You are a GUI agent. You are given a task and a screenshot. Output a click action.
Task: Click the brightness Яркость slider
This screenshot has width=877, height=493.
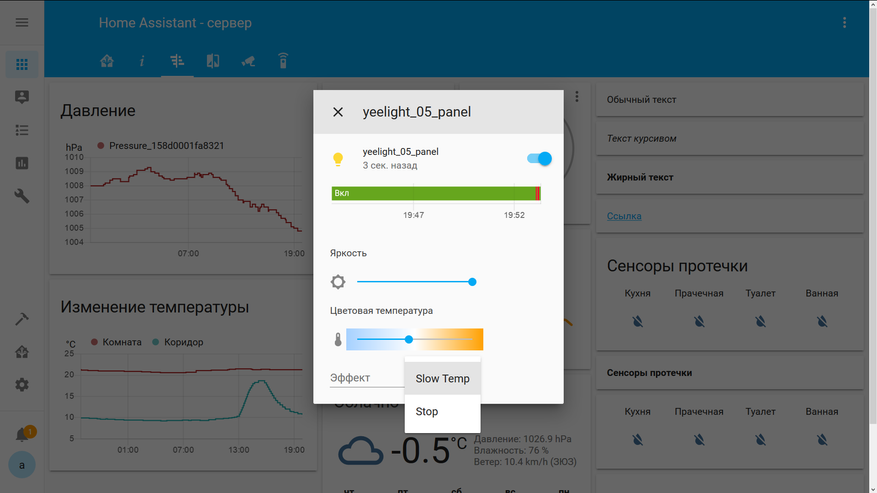pyautogui.click(x=417, y=282)
